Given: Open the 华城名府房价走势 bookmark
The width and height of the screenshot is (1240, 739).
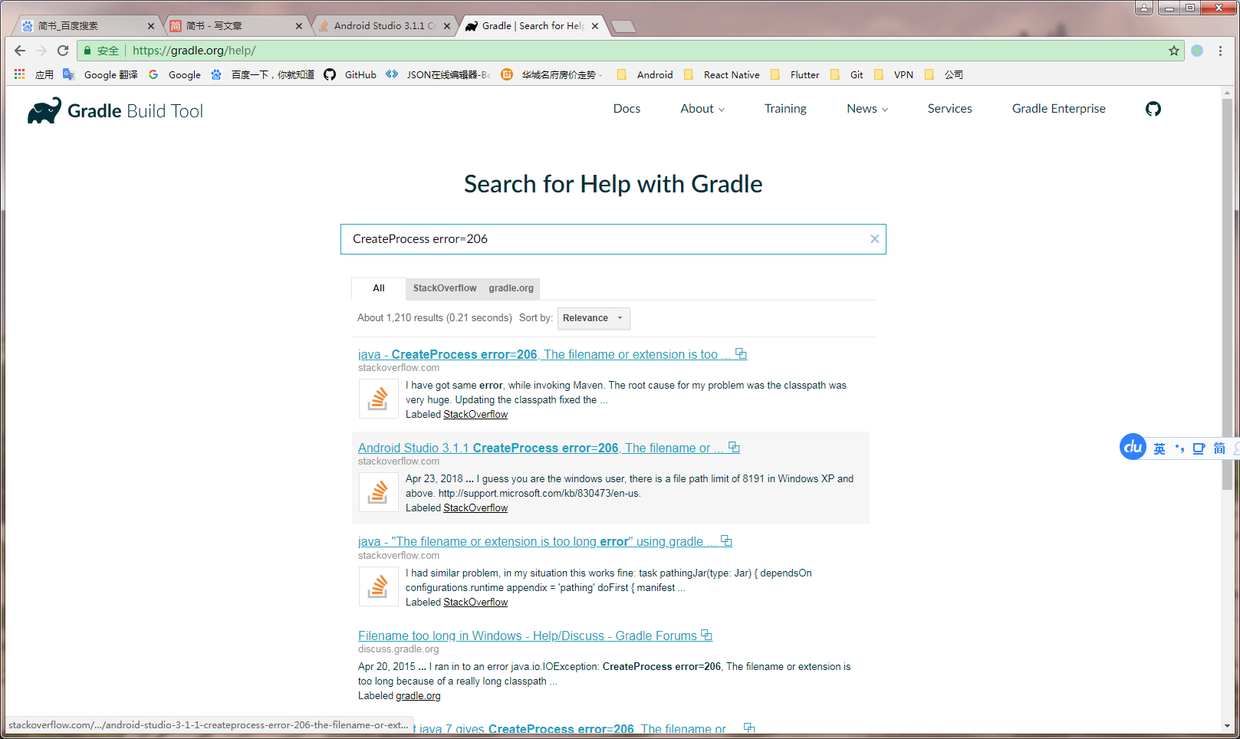Looking at the screenshot, I should 551,75.
